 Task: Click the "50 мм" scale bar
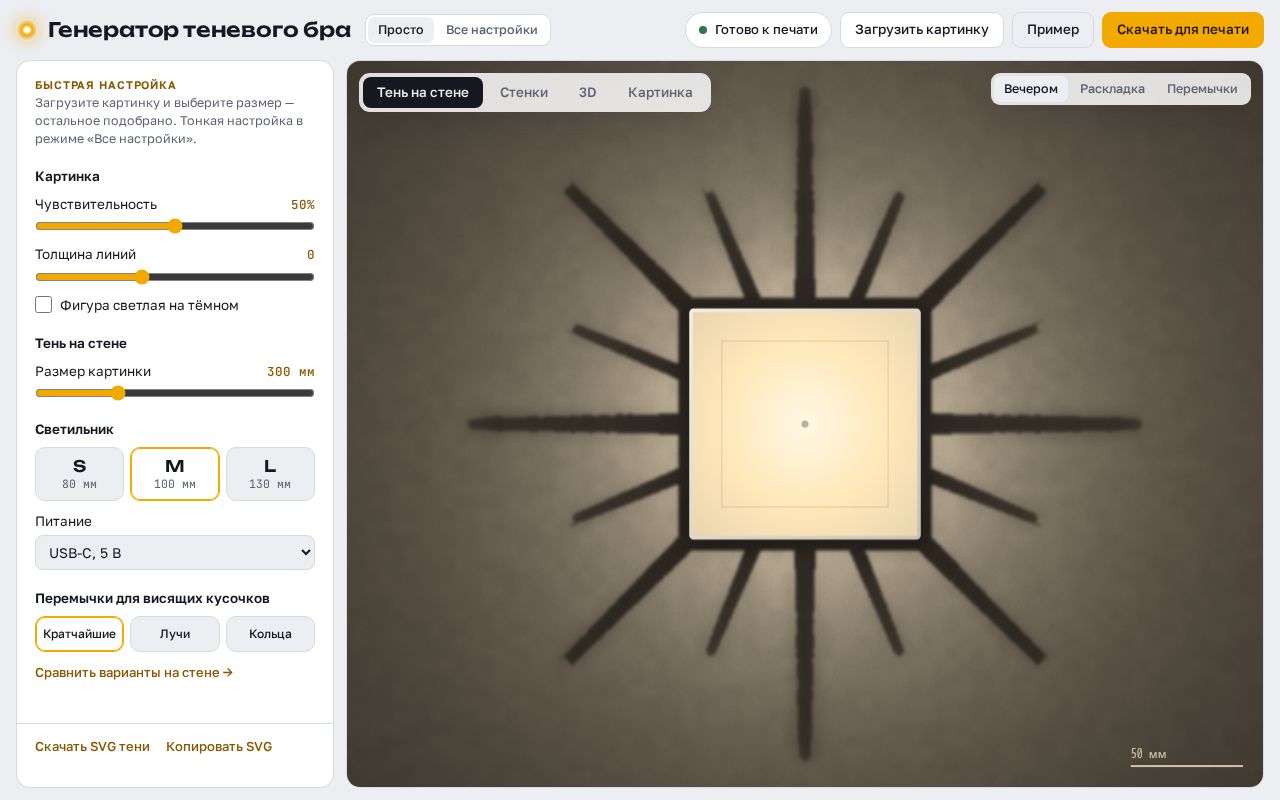[1187, 758]
